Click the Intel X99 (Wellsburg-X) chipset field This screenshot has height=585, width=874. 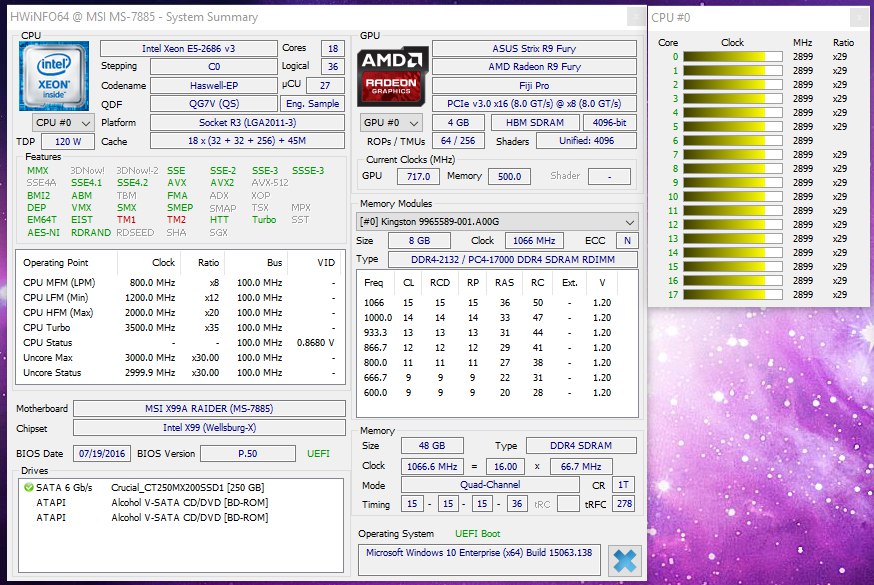209,428
